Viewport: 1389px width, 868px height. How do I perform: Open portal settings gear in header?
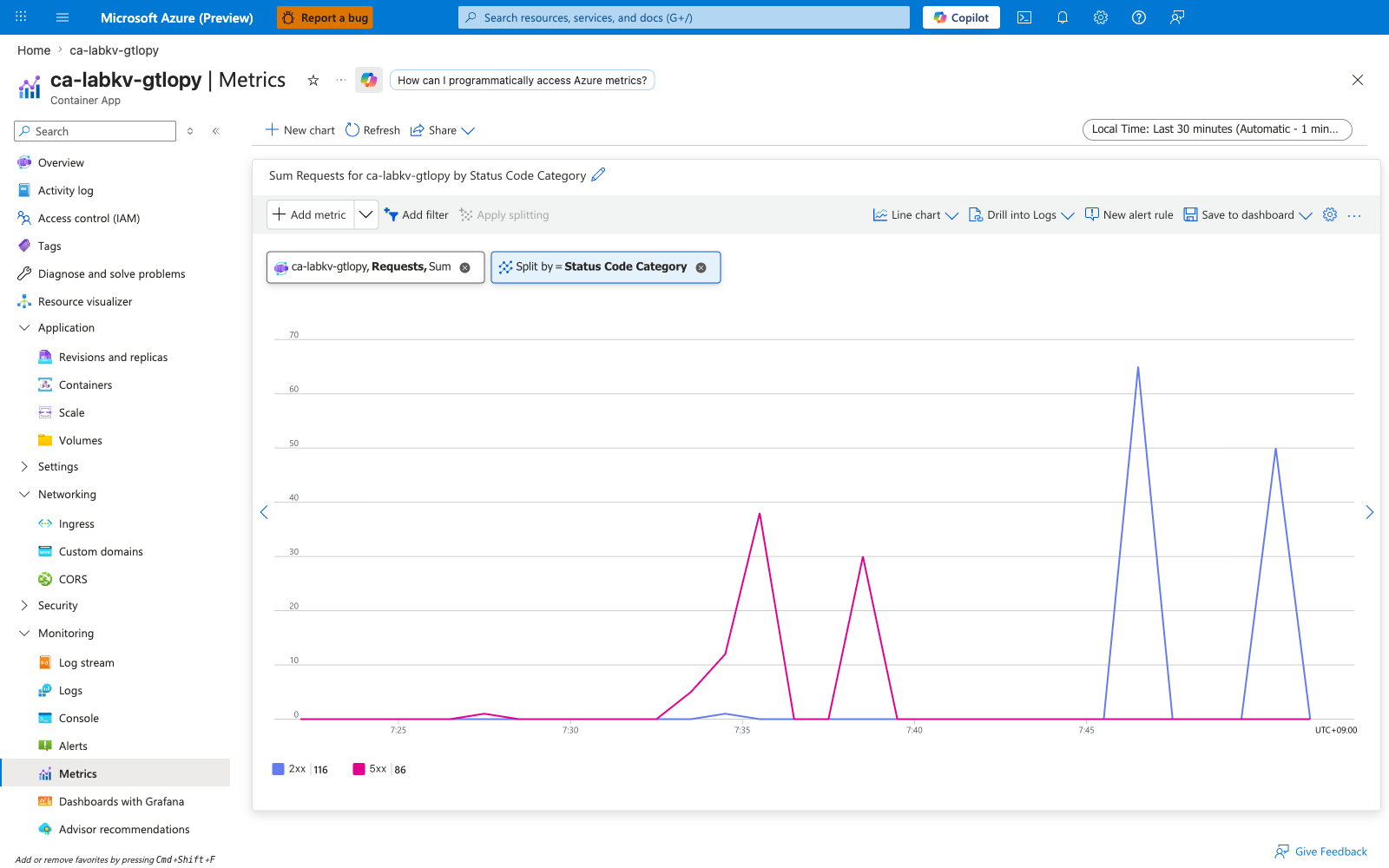tap(1101, 17)
